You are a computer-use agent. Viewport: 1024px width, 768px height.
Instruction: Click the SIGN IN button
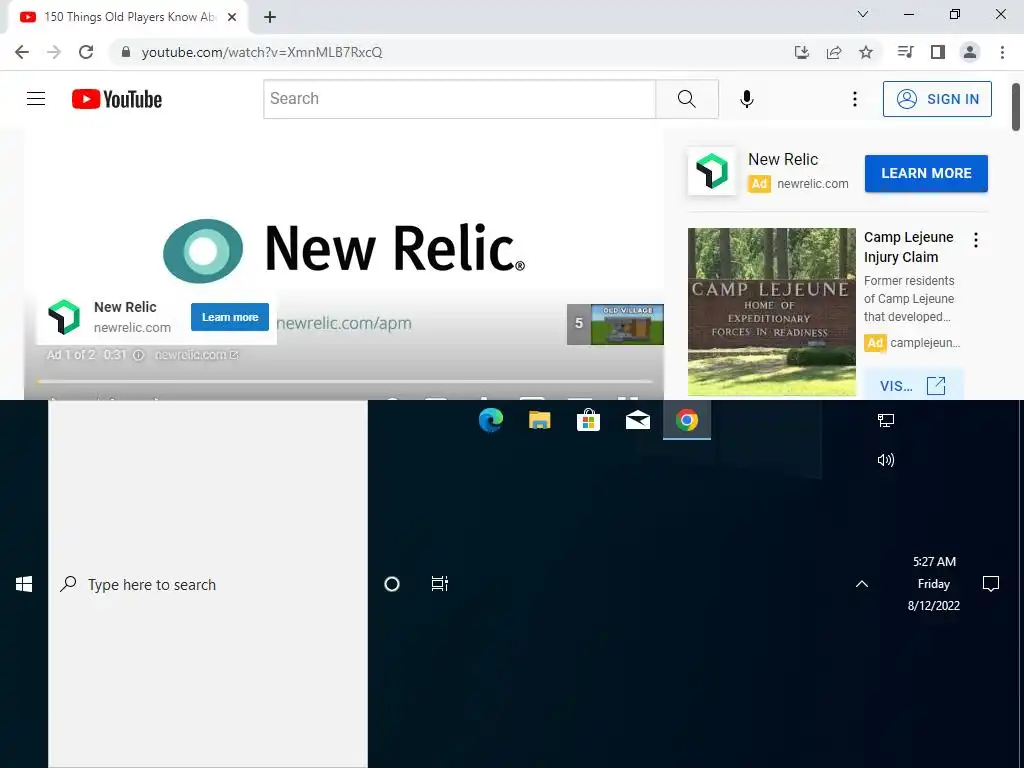tap(937, 99)
